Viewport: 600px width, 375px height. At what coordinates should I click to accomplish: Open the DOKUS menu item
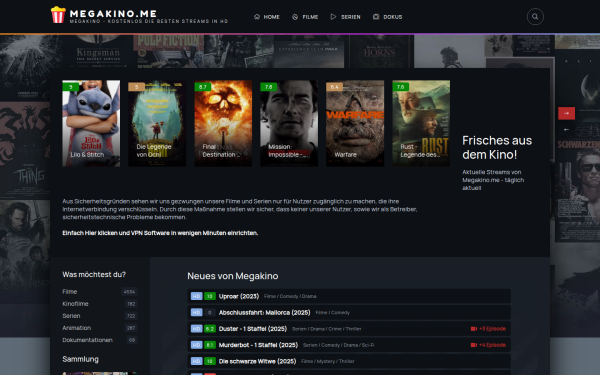point(388,17)
